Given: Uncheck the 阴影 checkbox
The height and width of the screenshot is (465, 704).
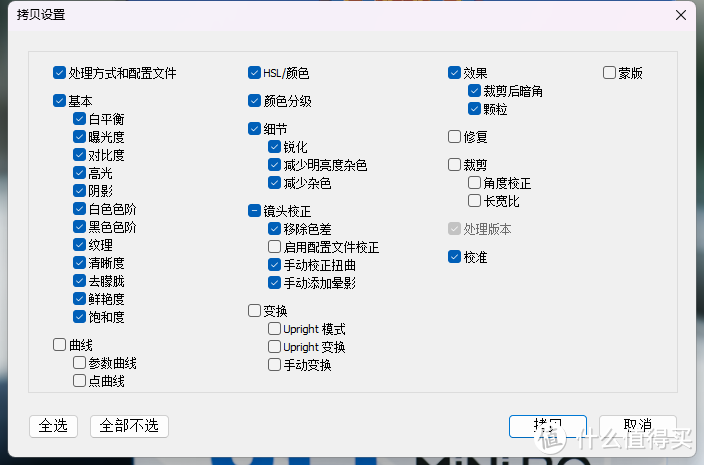Looking at the screenshot, I should (79, 191).
